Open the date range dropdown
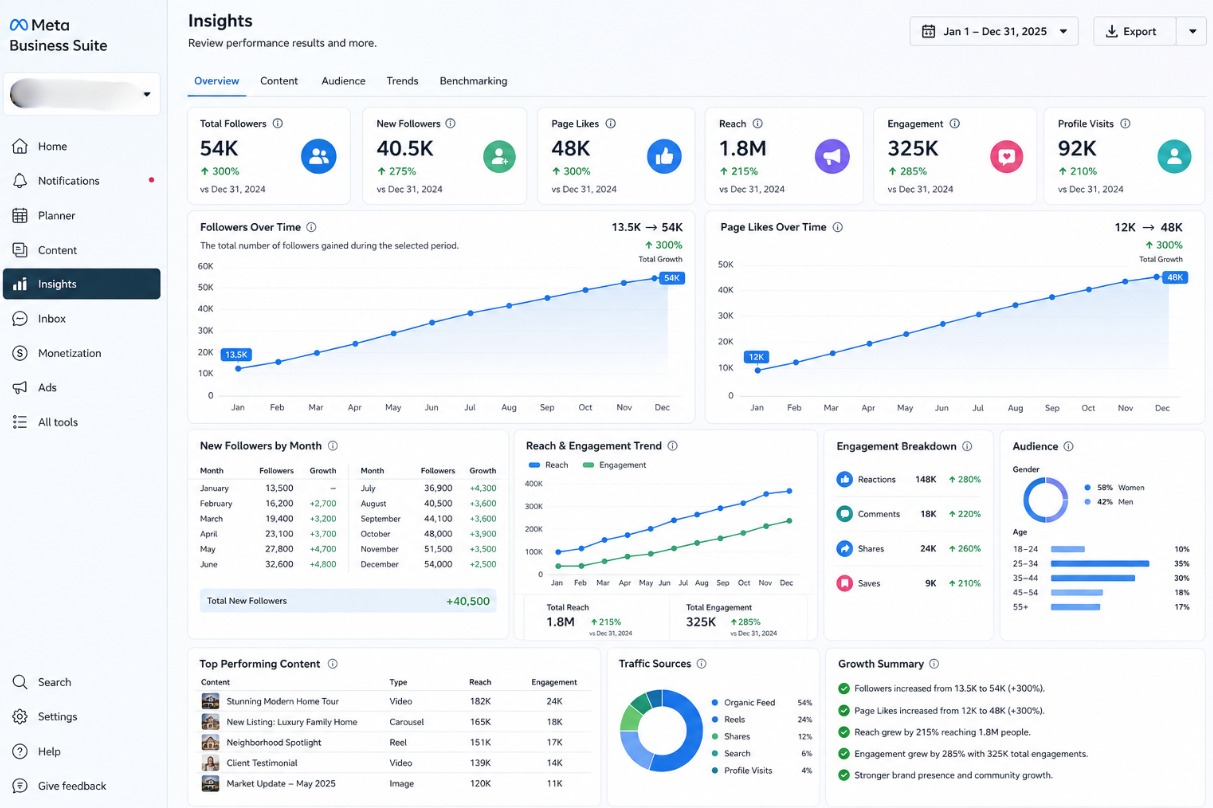The image size is (1213, 808). [x=994, y=31]
